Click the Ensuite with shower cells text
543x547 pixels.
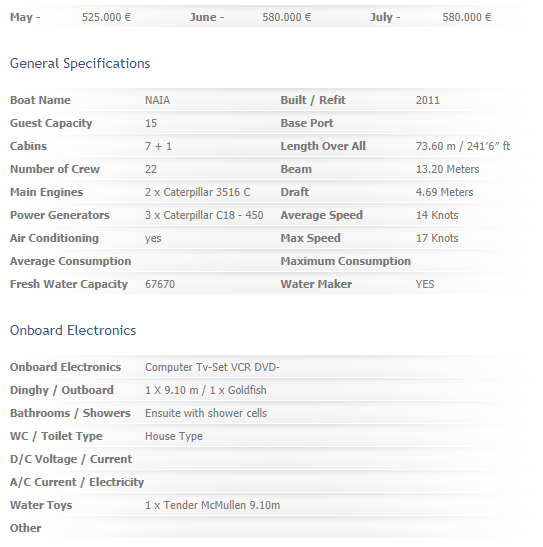point(206,413)
